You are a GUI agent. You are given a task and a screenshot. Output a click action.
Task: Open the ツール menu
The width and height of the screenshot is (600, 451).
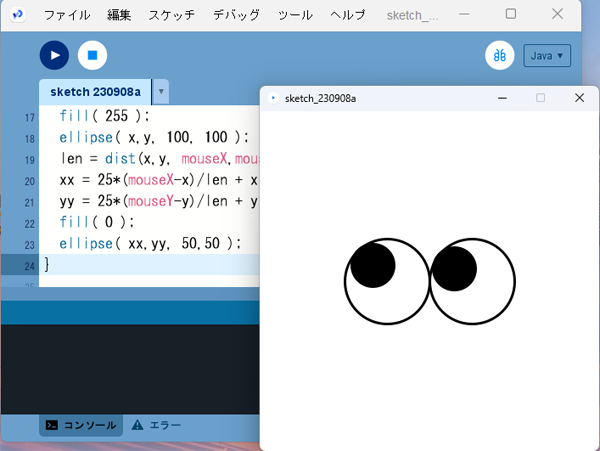(x=295, y=15)
